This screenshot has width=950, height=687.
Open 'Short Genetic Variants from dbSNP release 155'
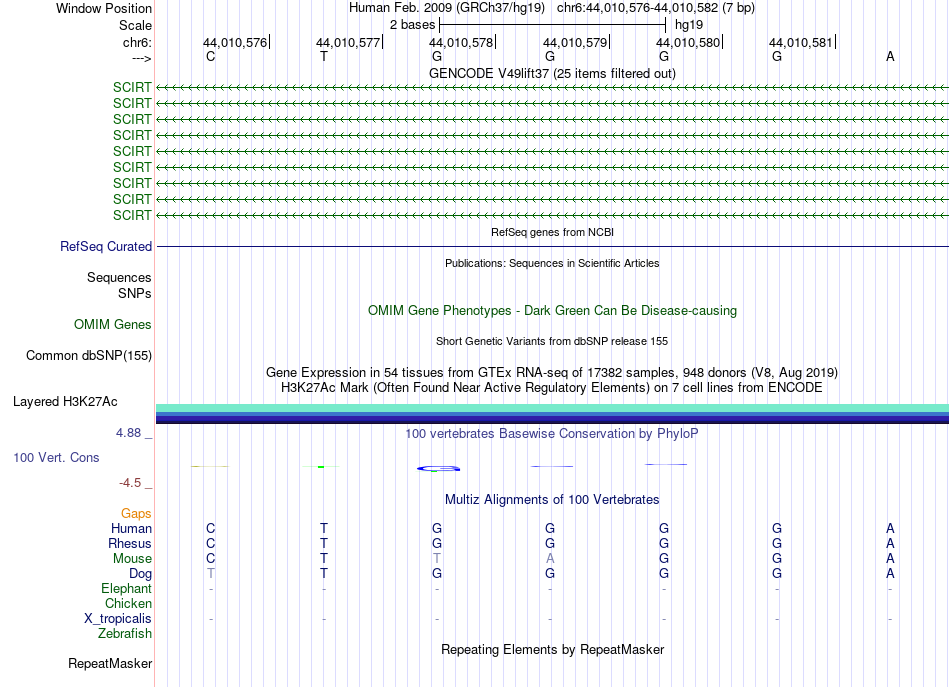(552, 341)
